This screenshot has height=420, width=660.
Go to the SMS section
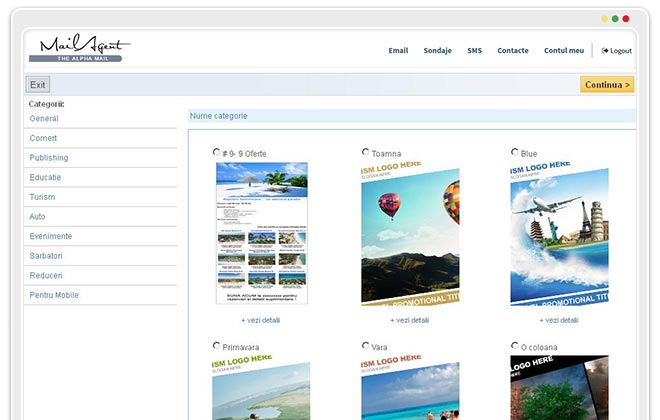(474, 51)
